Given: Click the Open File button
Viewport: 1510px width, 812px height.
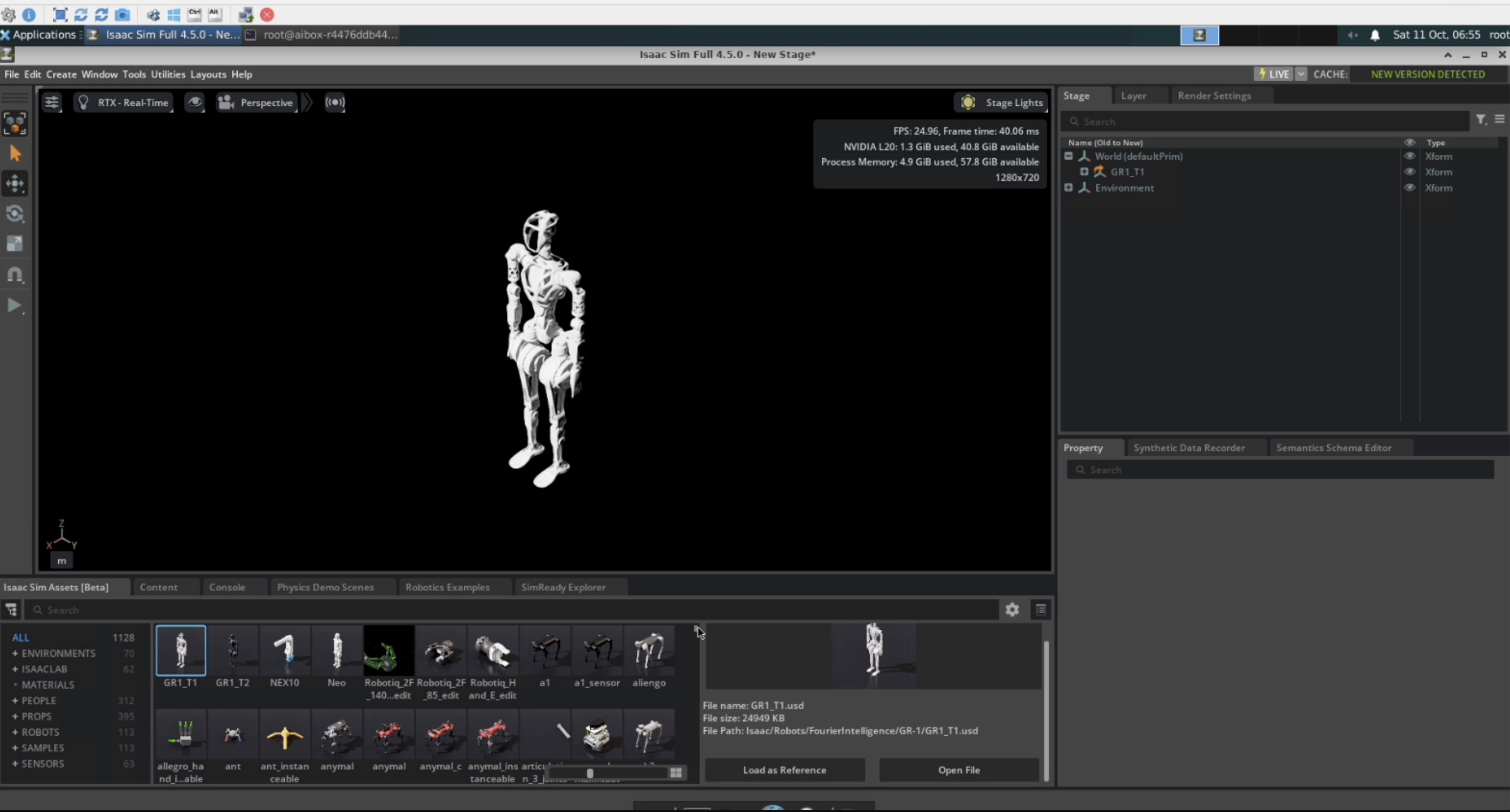Looking at the screenshot, I should tap(959, 770).
